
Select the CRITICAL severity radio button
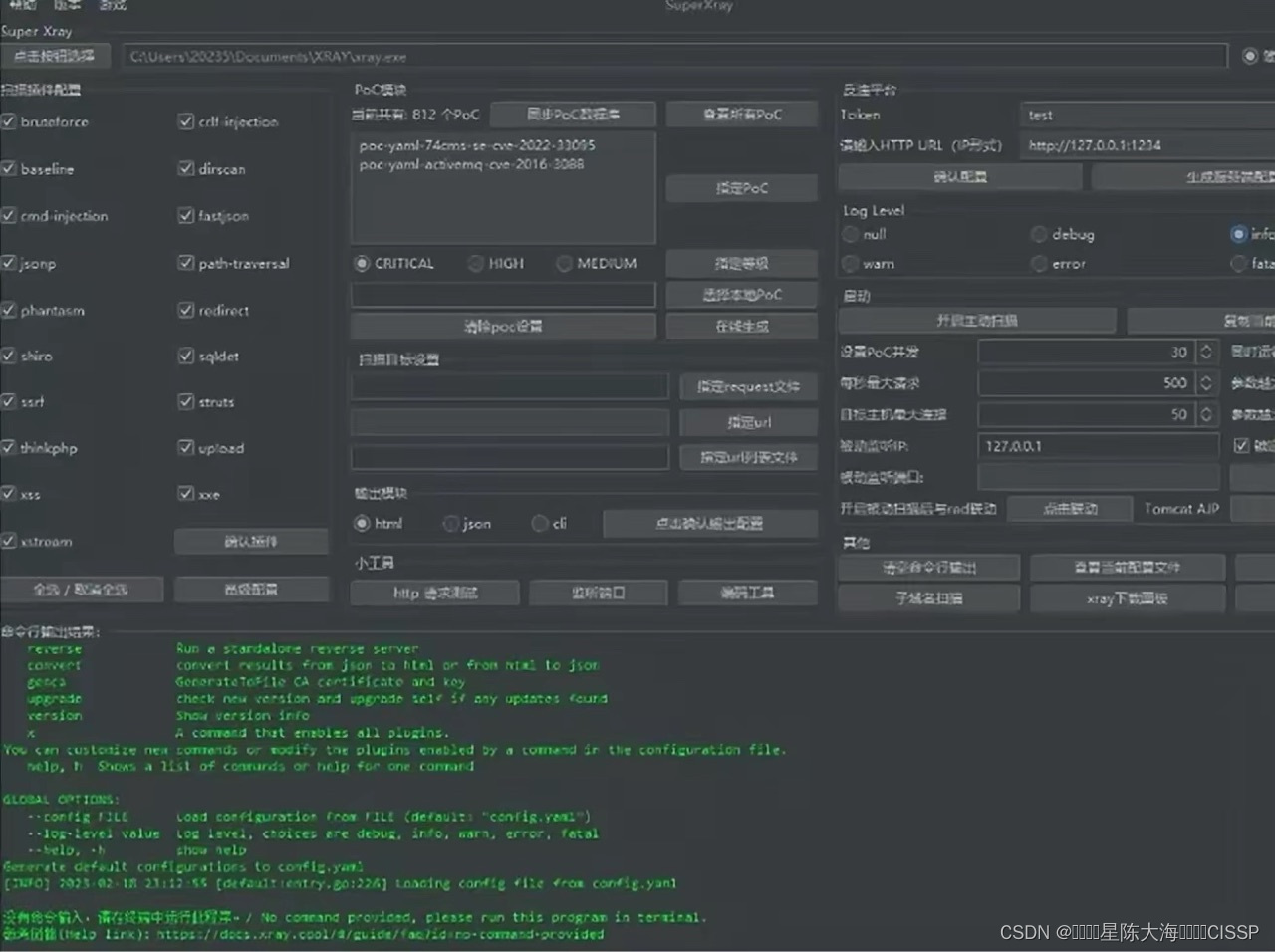pos(362,264)
